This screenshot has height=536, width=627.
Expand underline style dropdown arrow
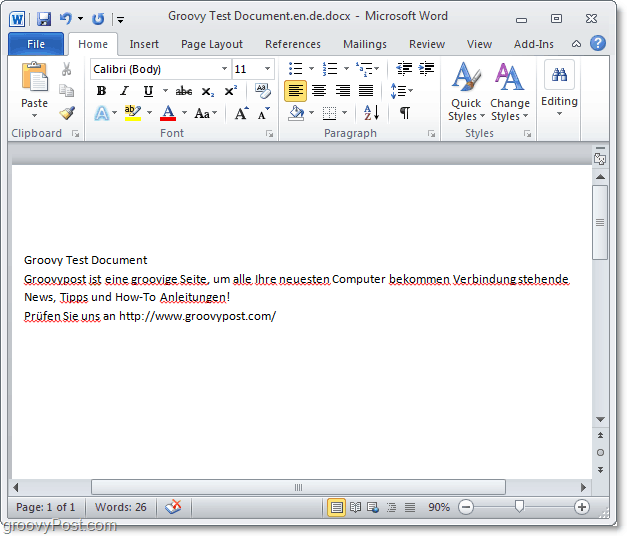165,91
